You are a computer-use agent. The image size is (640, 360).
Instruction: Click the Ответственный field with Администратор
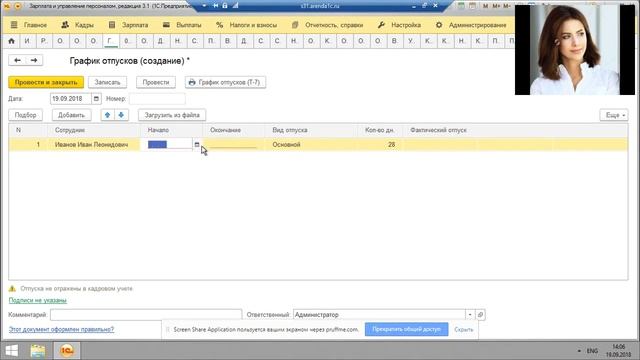pyautogui.click(x=379, y=315)
